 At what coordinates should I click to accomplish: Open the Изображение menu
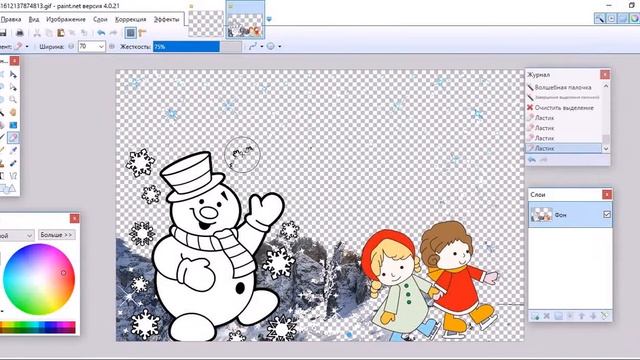click(x=66, y=19)
